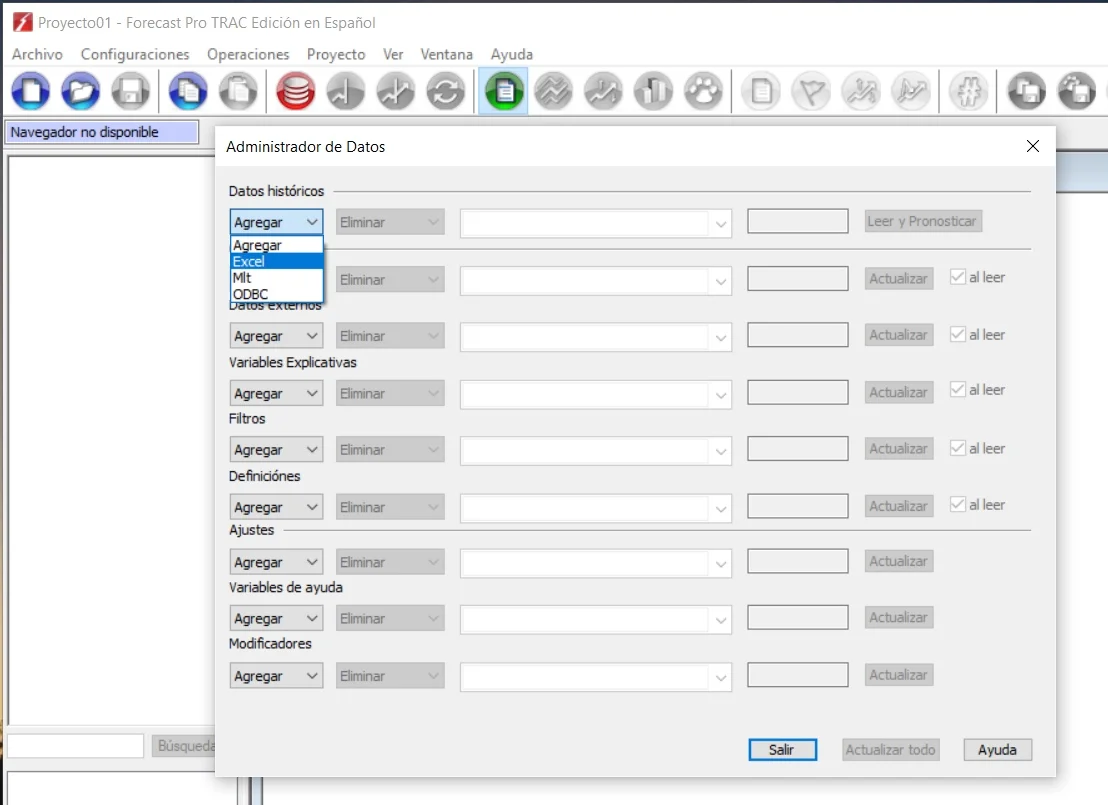The height and width of the screenshot is (805, 1108).
Task: Open the Ver menu
Action: tap(393, 54)
